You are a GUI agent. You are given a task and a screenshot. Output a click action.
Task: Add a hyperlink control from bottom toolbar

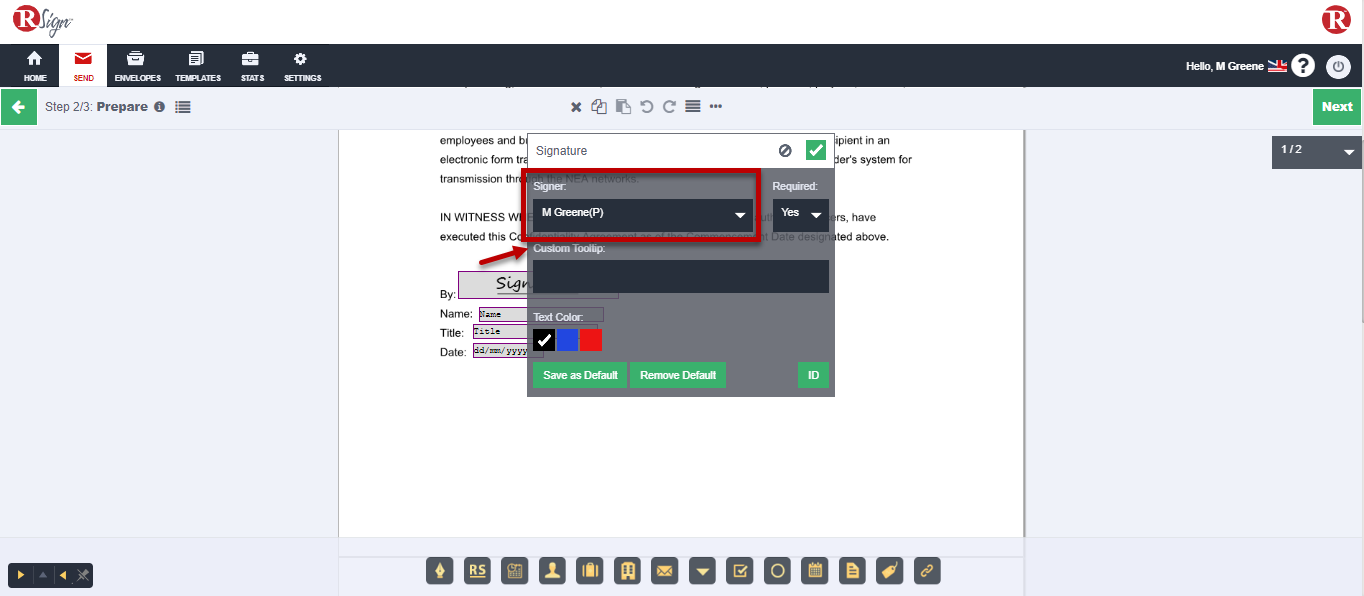click(x=926, y=571)
